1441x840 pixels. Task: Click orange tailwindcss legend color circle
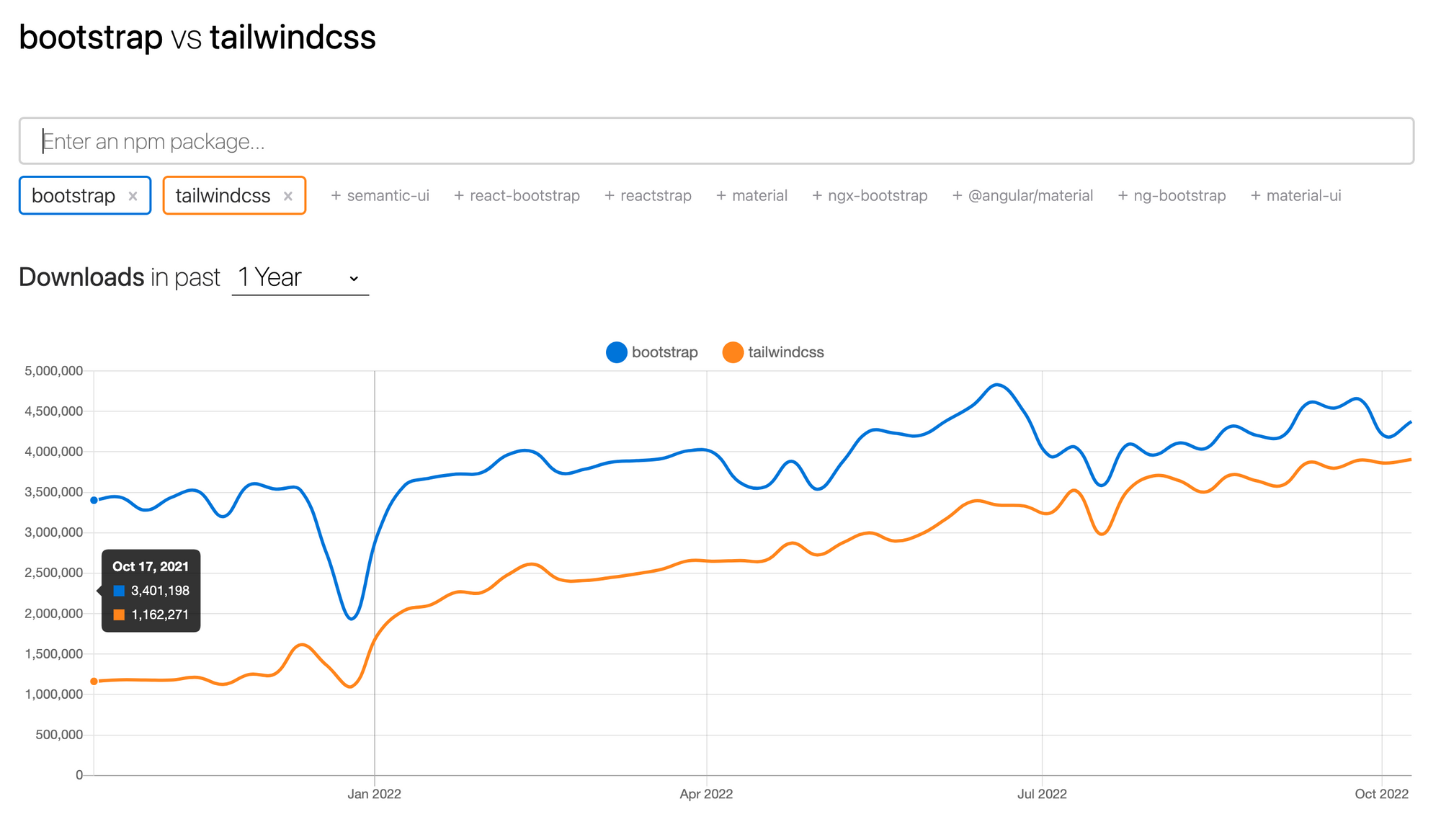(x=733, y=352)
